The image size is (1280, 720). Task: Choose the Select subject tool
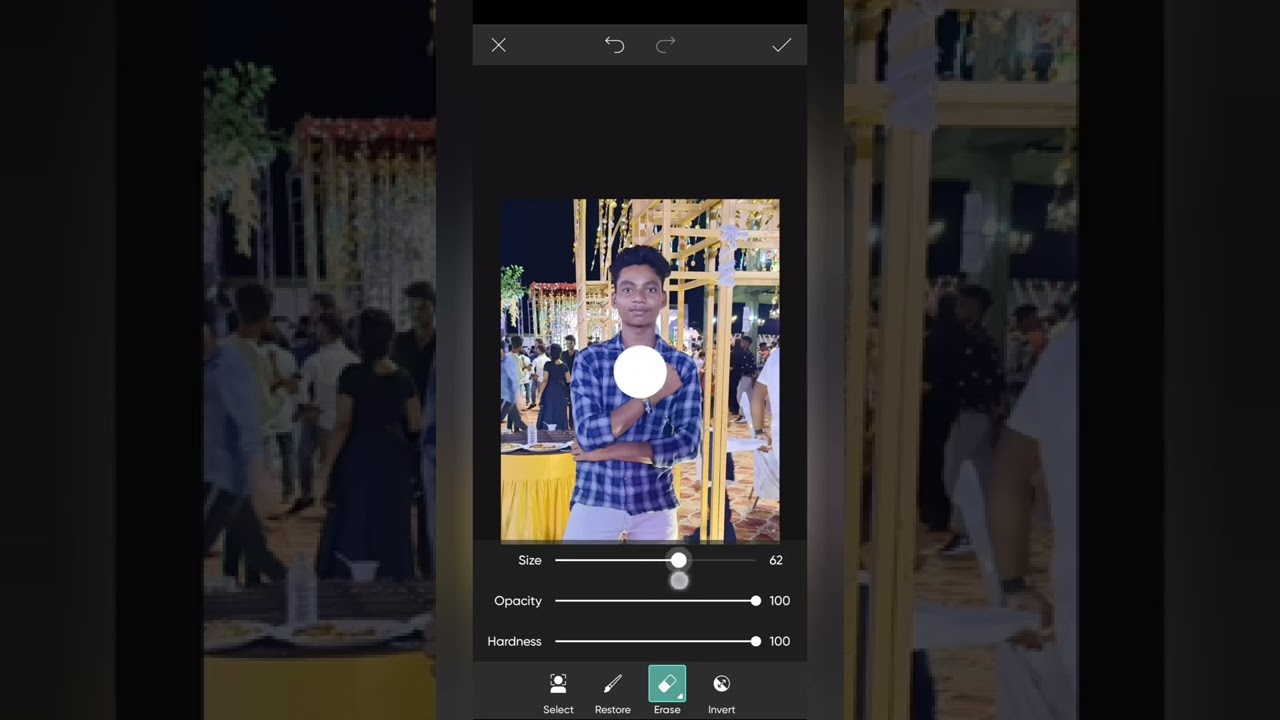[558, 693]
